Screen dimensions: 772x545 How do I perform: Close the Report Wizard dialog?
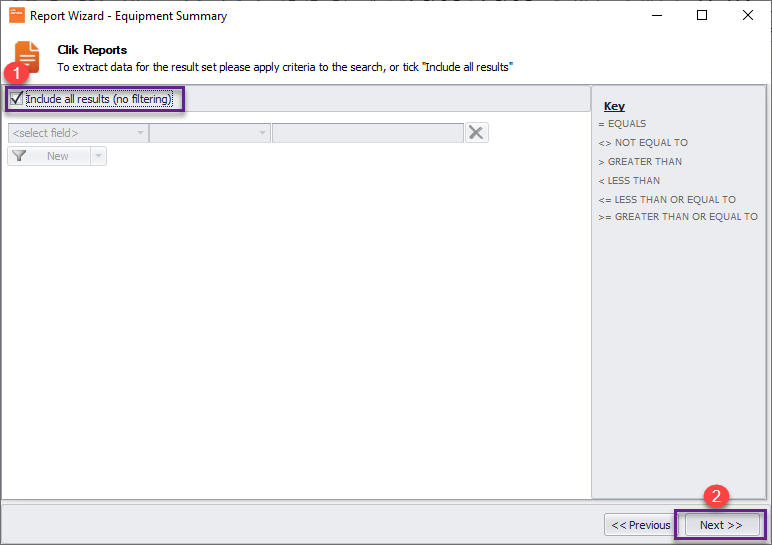click(x=748, y=16)
